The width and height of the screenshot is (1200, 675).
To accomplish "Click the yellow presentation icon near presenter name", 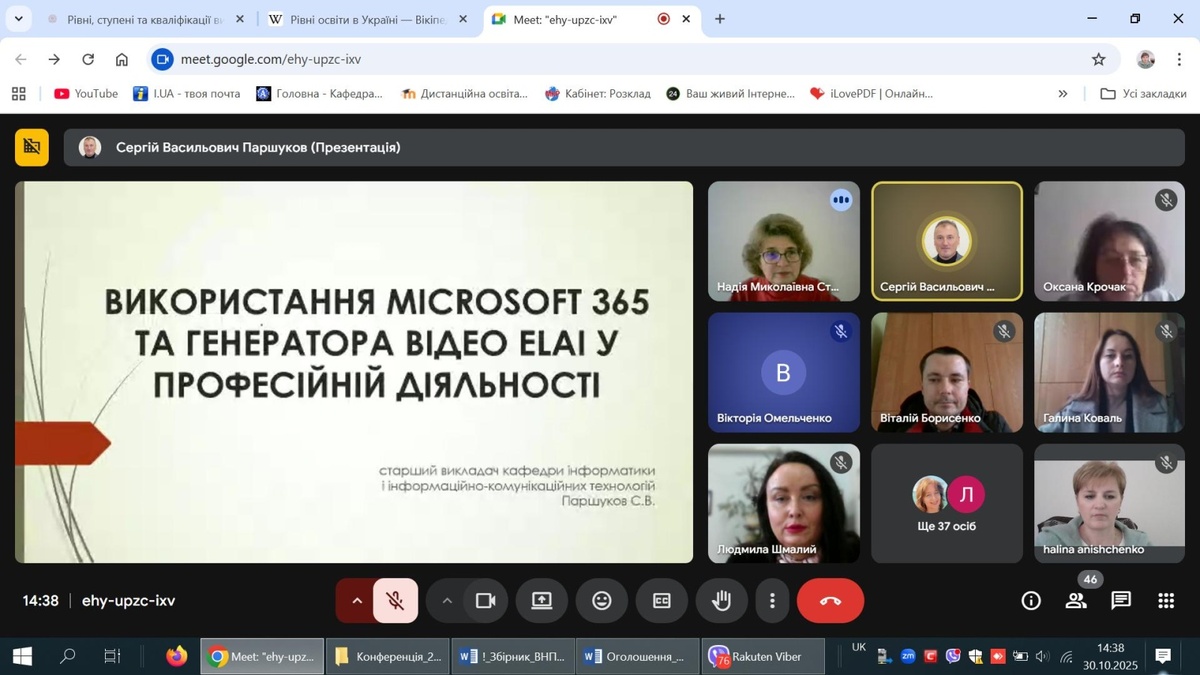I will pyautogui.click(x=32, y=147).
